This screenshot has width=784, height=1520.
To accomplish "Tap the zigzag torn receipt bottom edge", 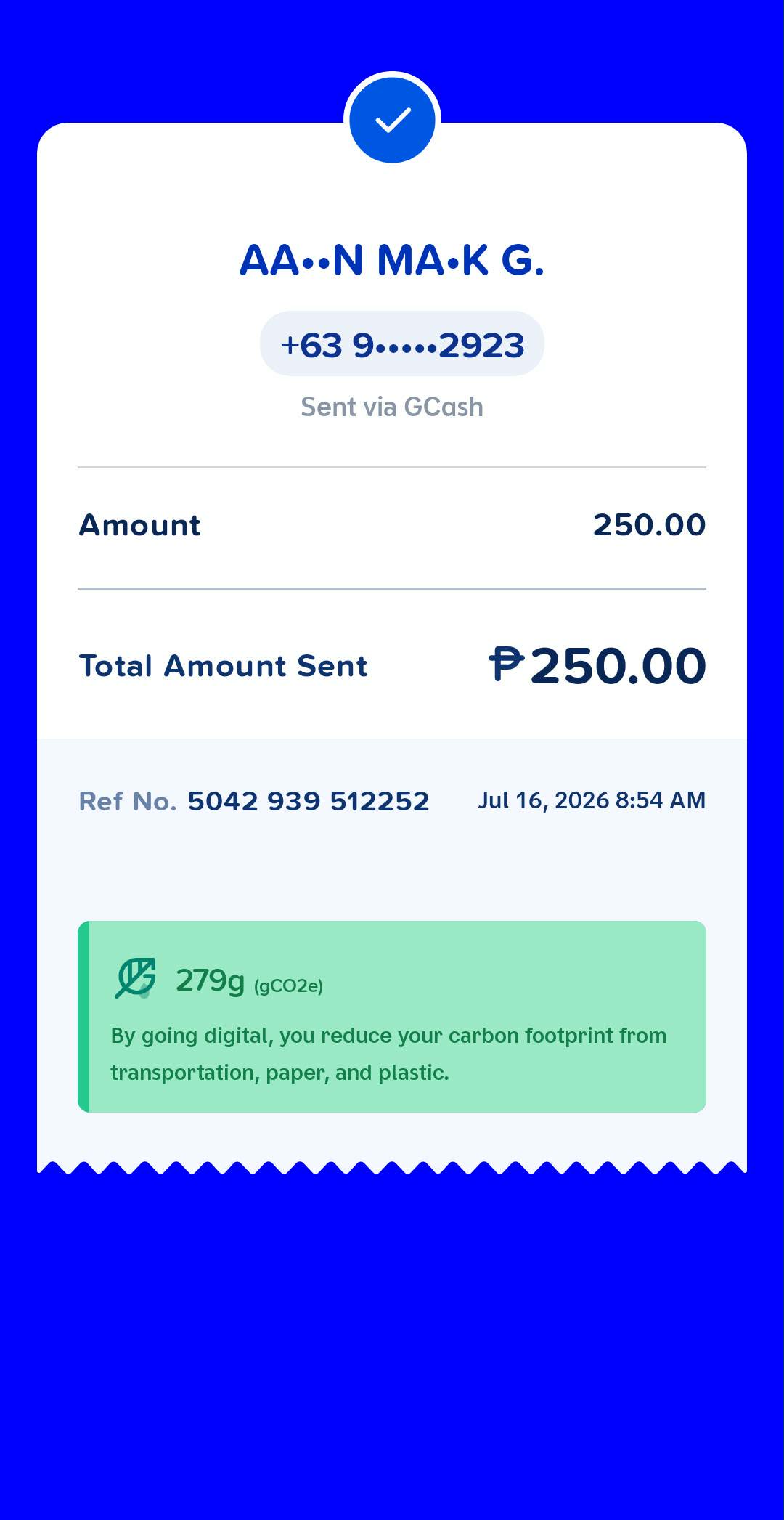I will (392, 1167).
